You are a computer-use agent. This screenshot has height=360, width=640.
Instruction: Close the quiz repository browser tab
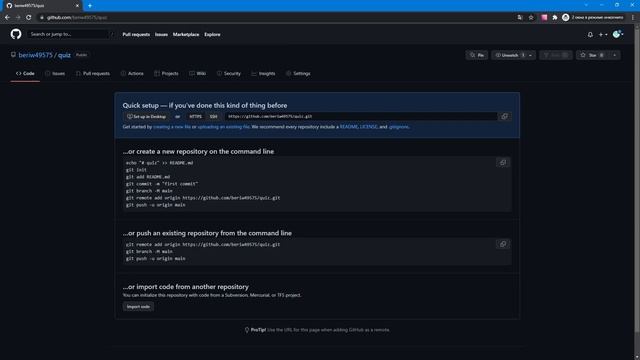(x=78, y=6)
